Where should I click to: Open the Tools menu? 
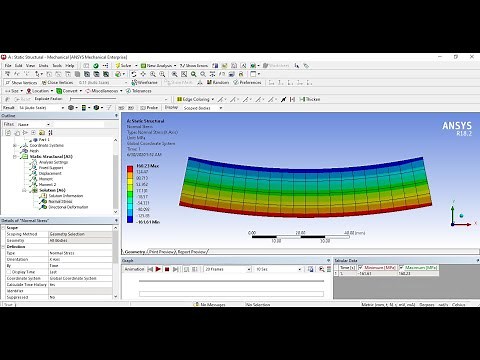click(57, 66)
